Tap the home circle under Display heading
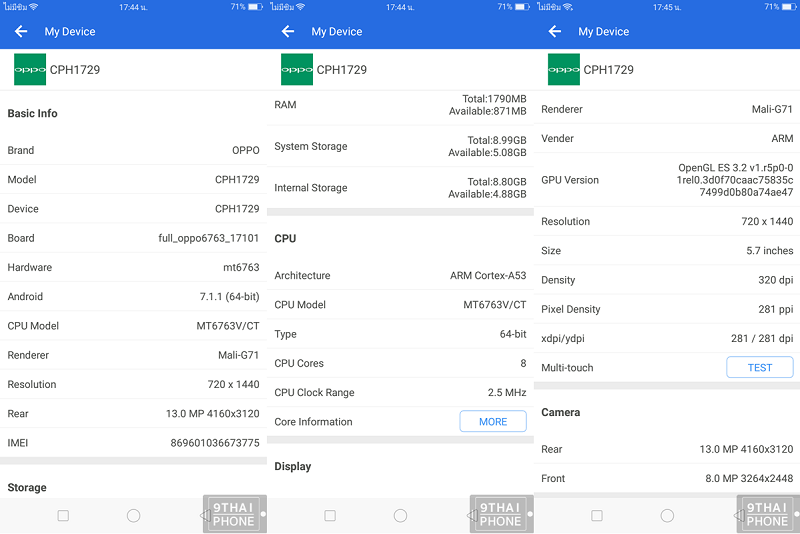Screen dimensions: 800x534 (401, 516)
